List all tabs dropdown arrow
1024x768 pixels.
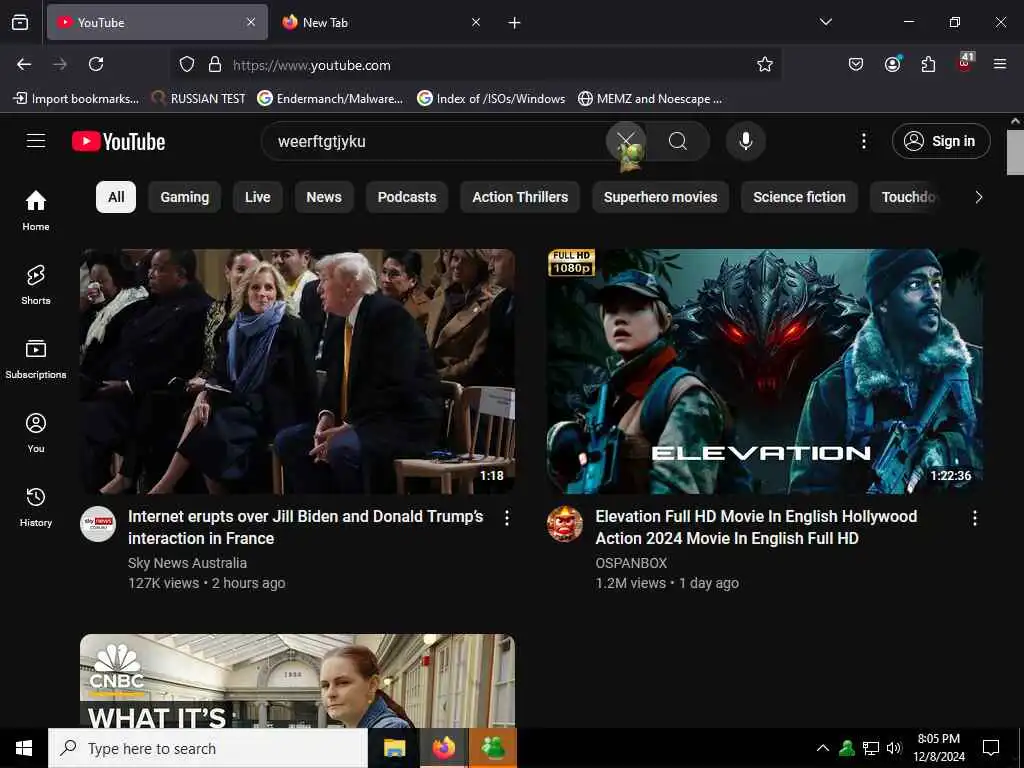[x=825, y=22]
